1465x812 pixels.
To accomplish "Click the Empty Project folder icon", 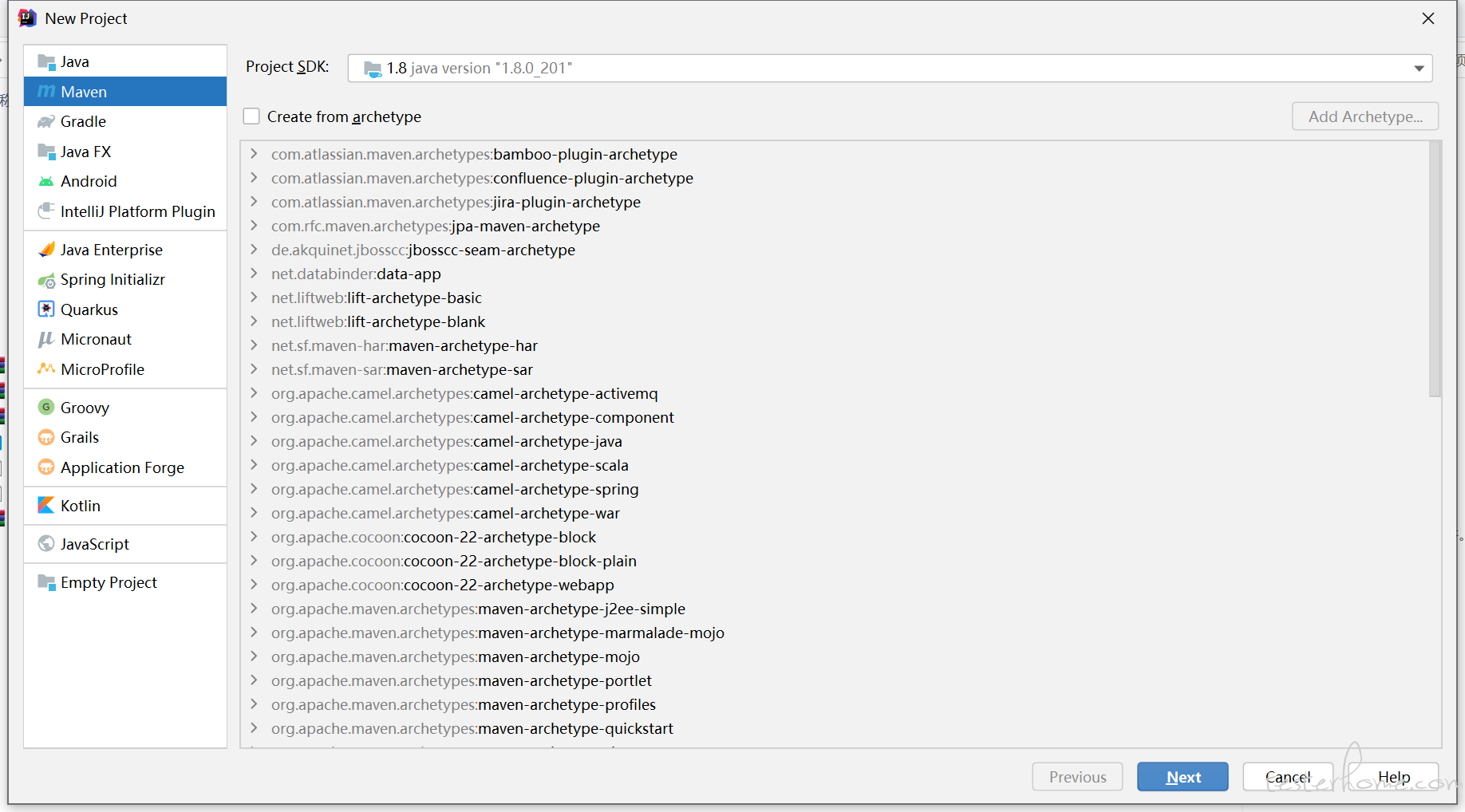I will (x=46, y=582).
